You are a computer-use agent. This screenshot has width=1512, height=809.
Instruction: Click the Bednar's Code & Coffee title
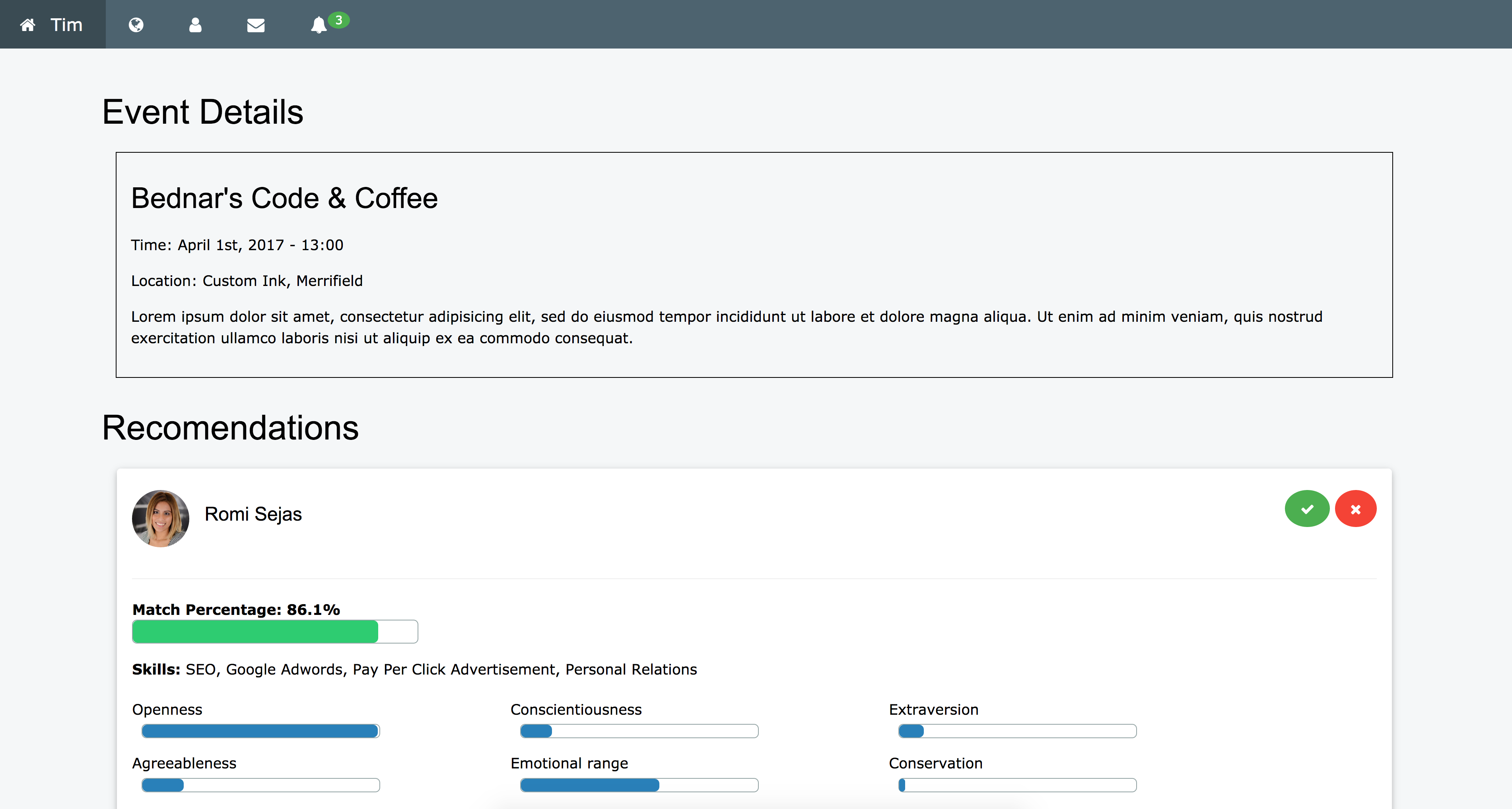[284, 198]
